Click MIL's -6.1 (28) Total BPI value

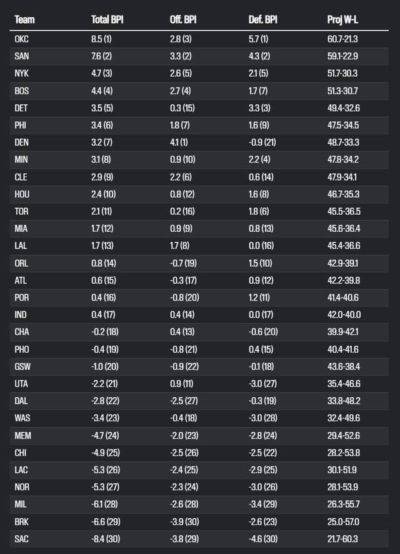click(x=105, y=505)
